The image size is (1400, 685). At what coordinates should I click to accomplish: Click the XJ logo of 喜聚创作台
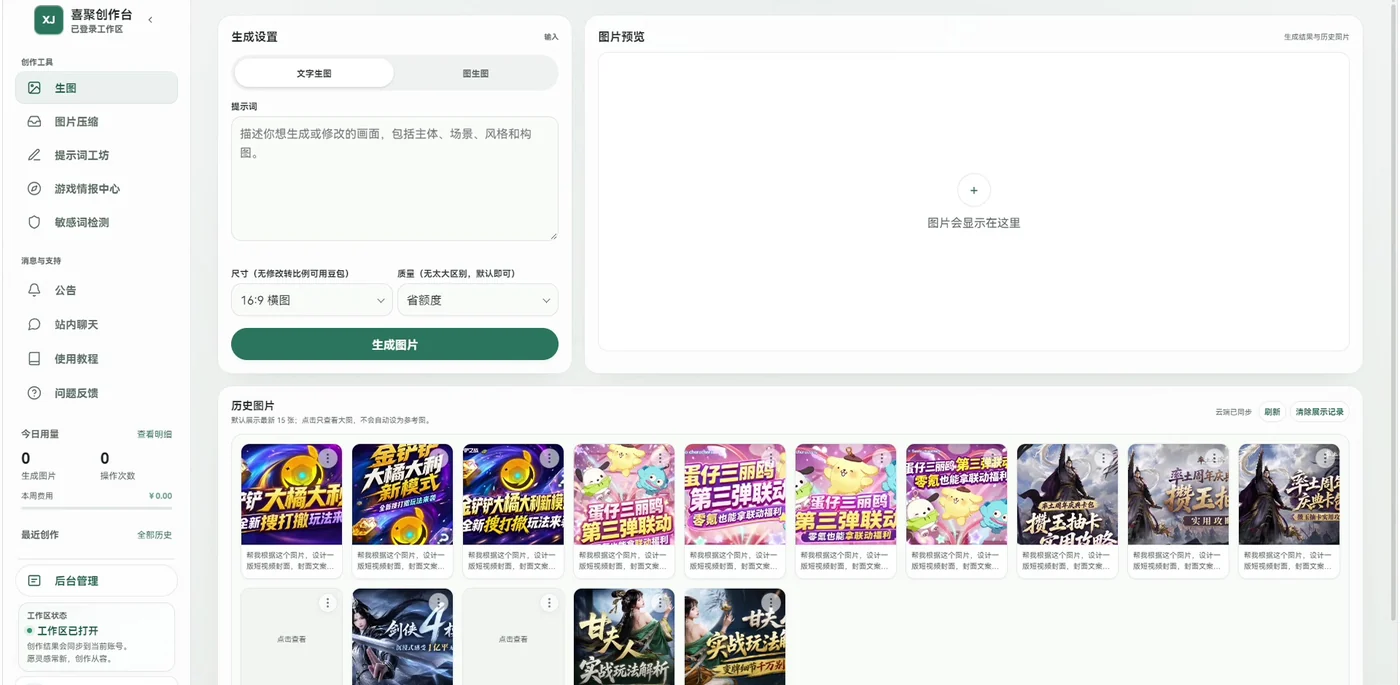click(48, 20)
